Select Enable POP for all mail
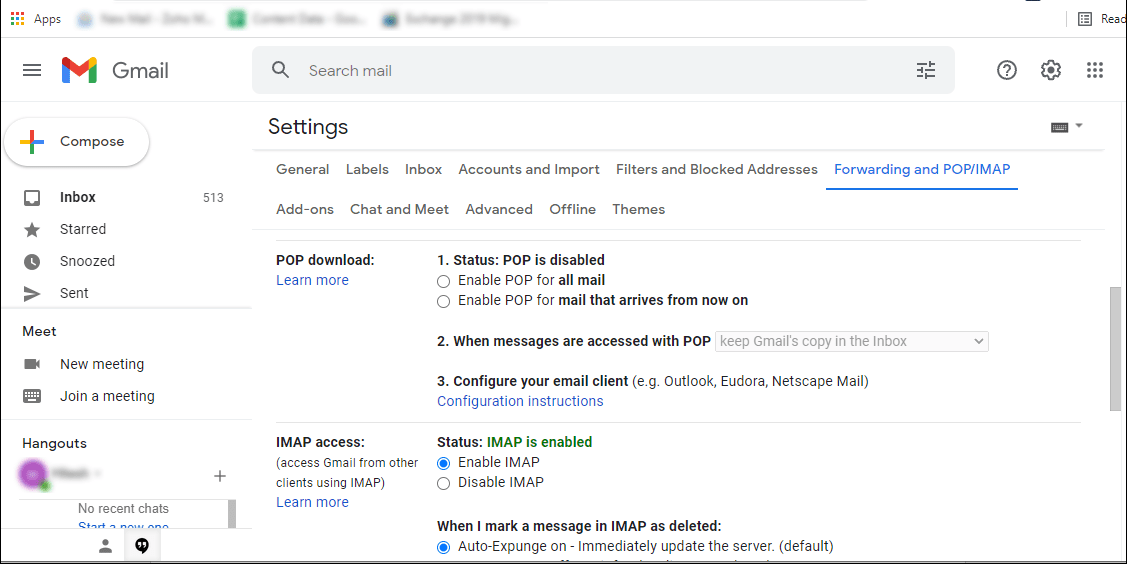 coord(443,282)
